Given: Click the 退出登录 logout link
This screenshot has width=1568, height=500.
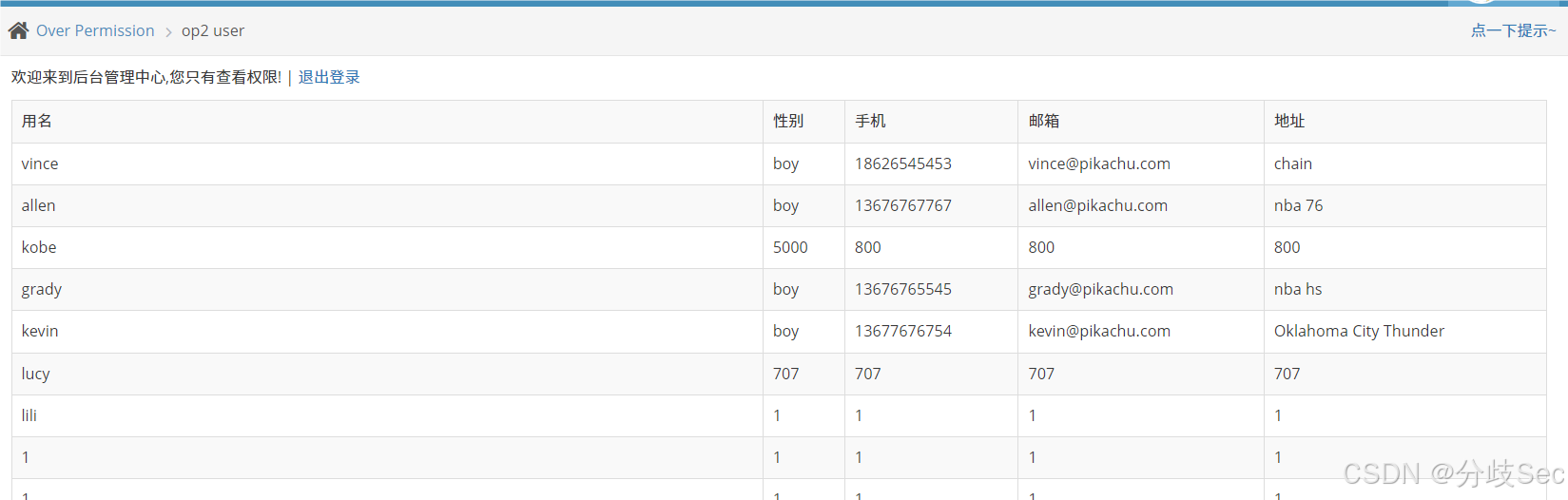Looking at the screenshot, I should pos(329,77).
